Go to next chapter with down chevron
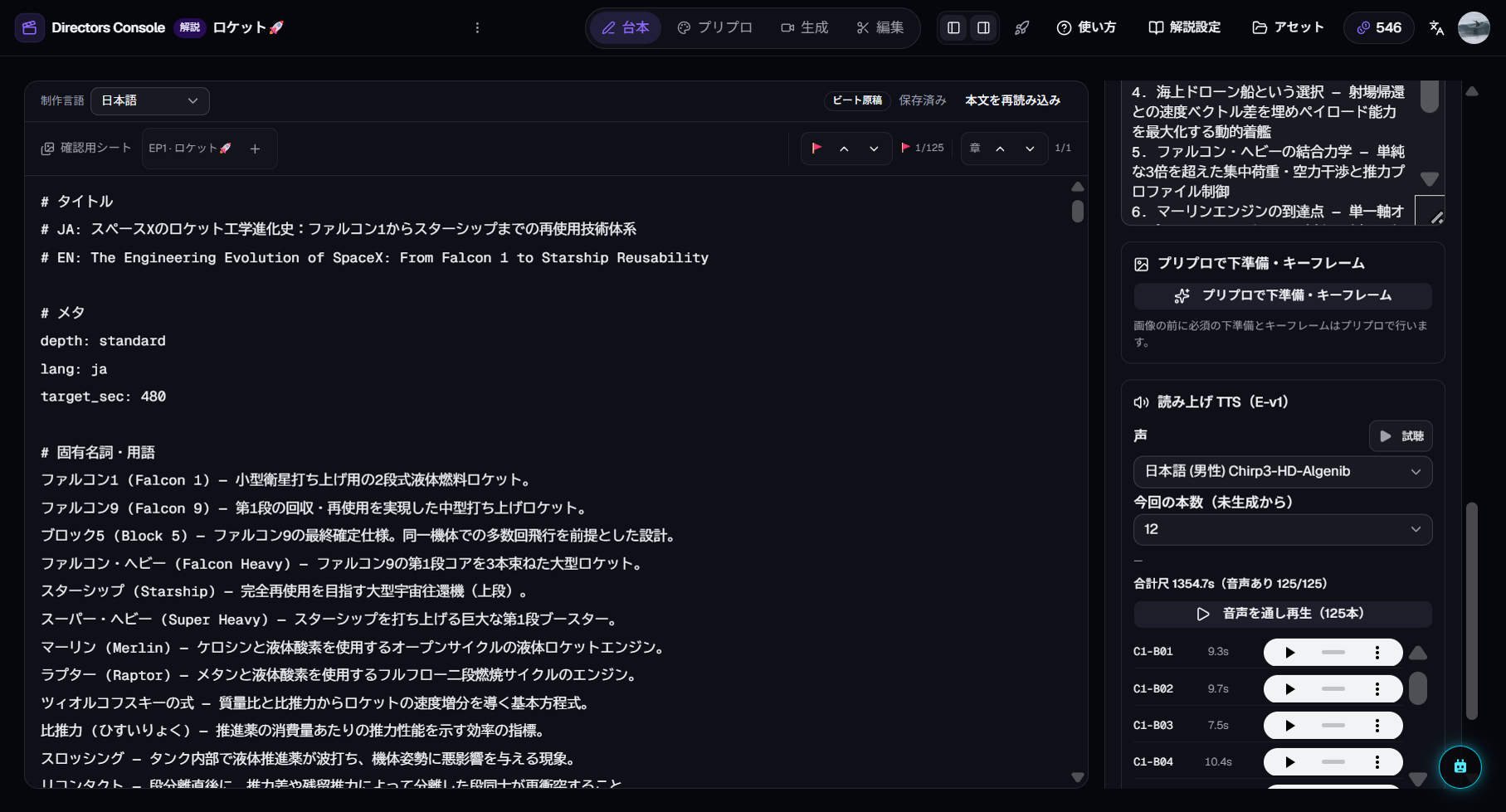Screen dimensions: 1506x812 1030,148
